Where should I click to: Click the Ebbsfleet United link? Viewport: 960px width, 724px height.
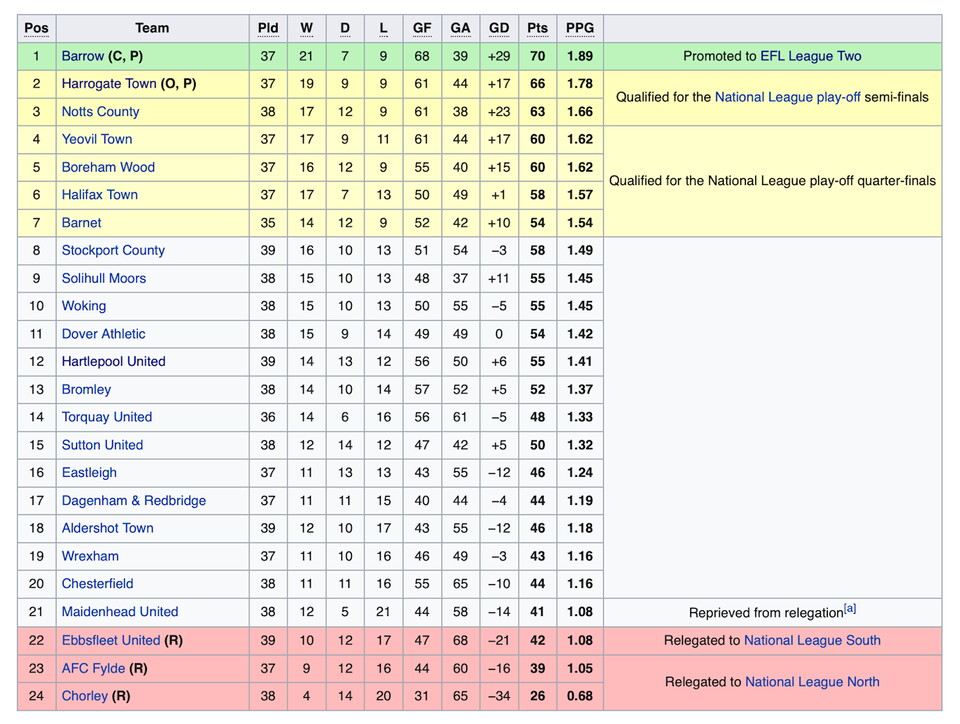(110, 640)
